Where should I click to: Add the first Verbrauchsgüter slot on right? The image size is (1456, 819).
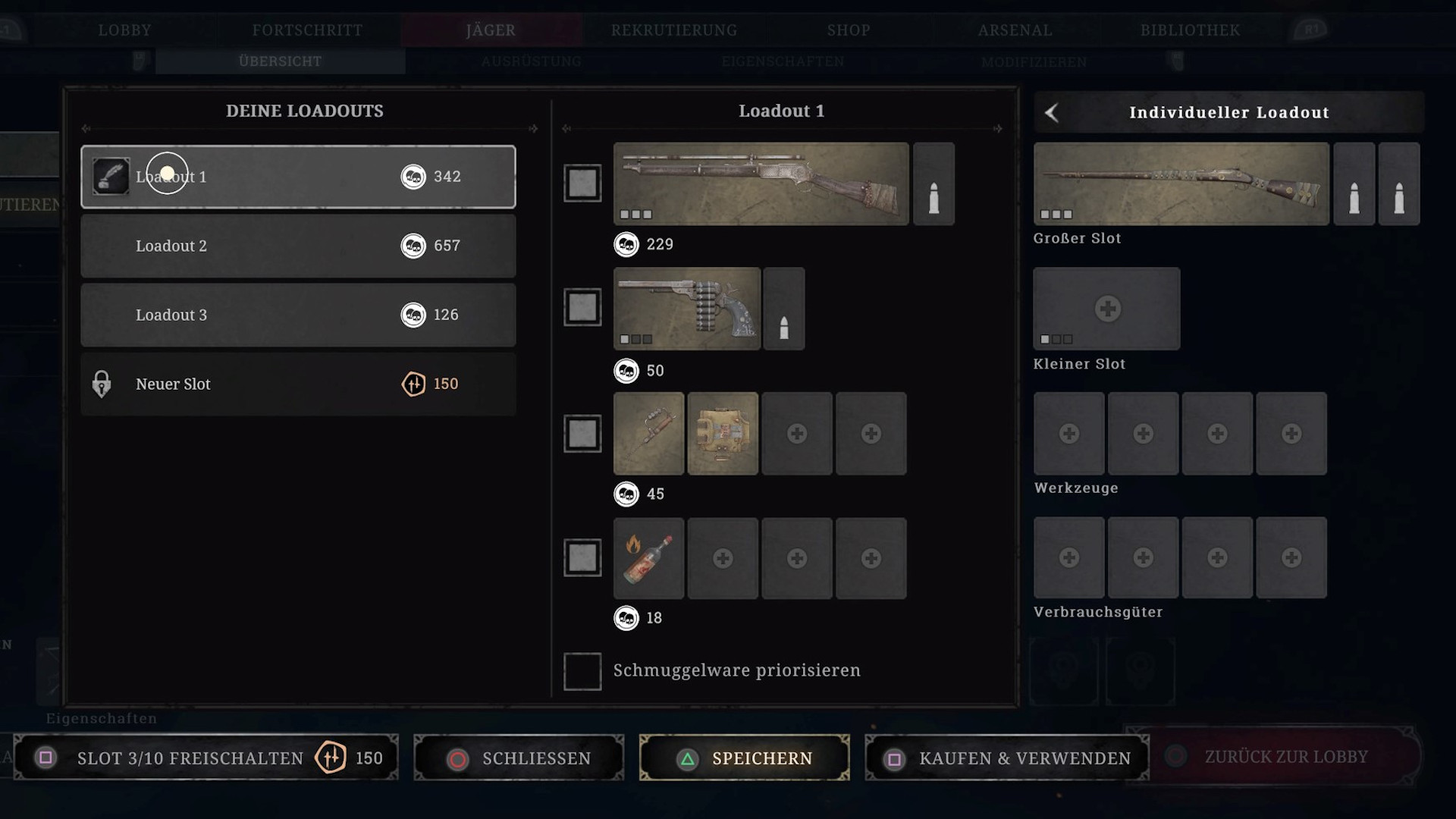pyautogui.click(x=1069, y=557)
